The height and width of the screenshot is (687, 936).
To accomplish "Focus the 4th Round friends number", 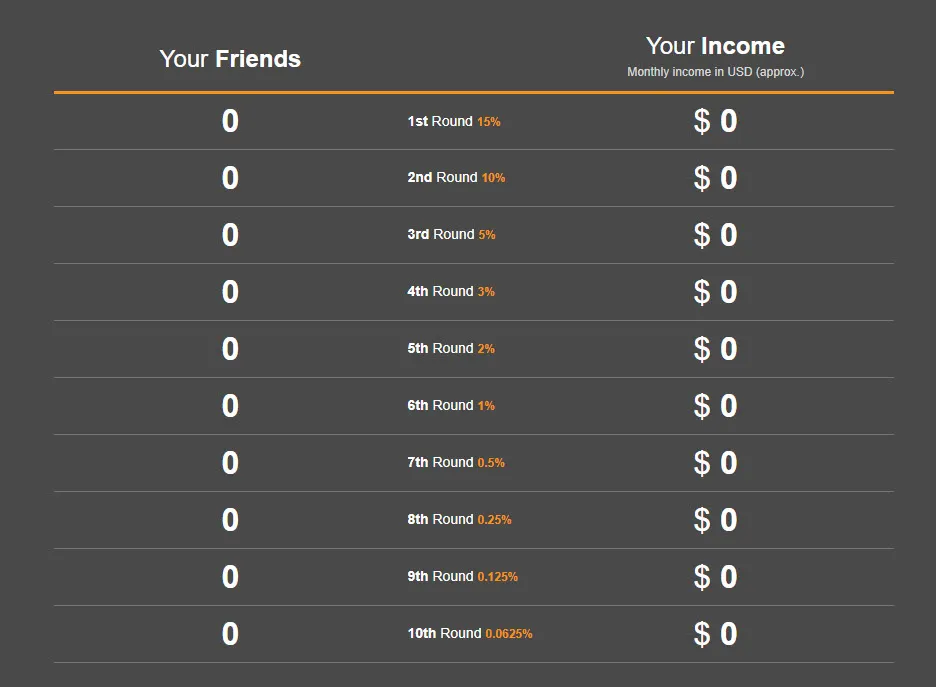I will pyautogui.click(x=230, y=292).
